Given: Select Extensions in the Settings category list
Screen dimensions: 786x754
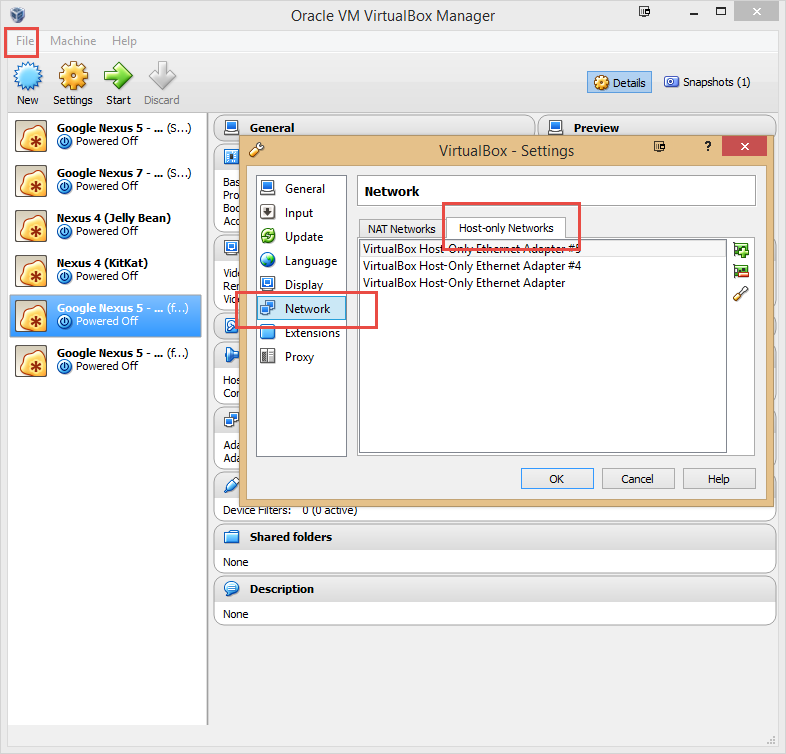Looking at the screenshot, I should point(301,332).
